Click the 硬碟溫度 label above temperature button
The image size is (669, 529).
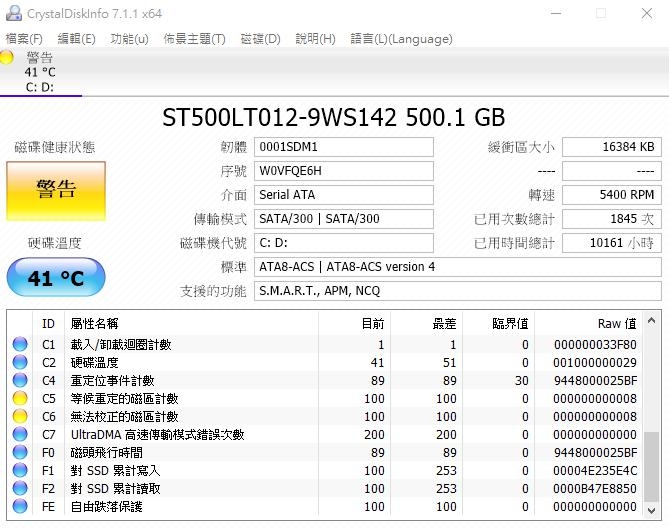tap(55, 243)
